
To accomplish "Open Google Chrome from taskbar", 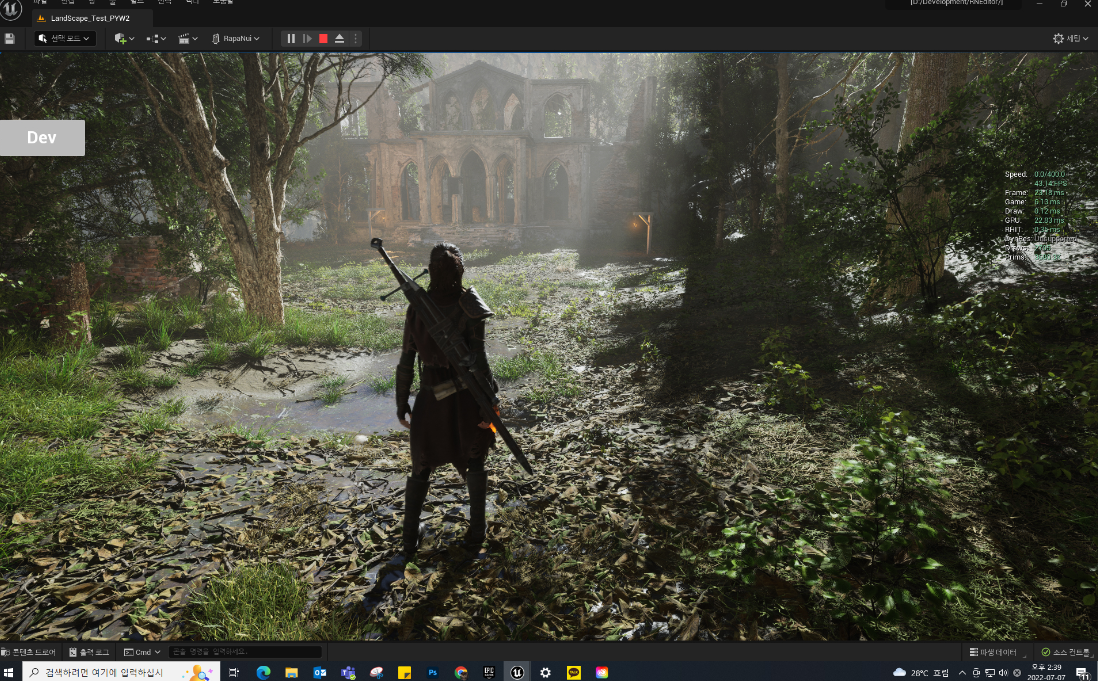I will click(461, 672).
